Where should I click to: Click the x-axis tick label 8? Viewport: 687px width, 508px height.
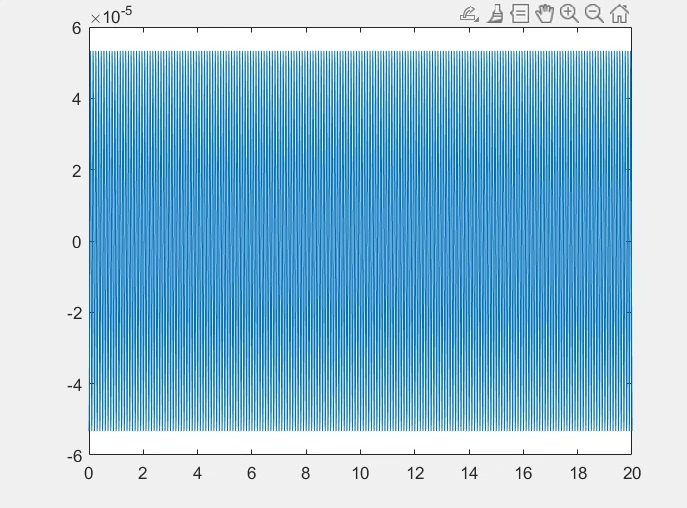[x=306, y=473]
